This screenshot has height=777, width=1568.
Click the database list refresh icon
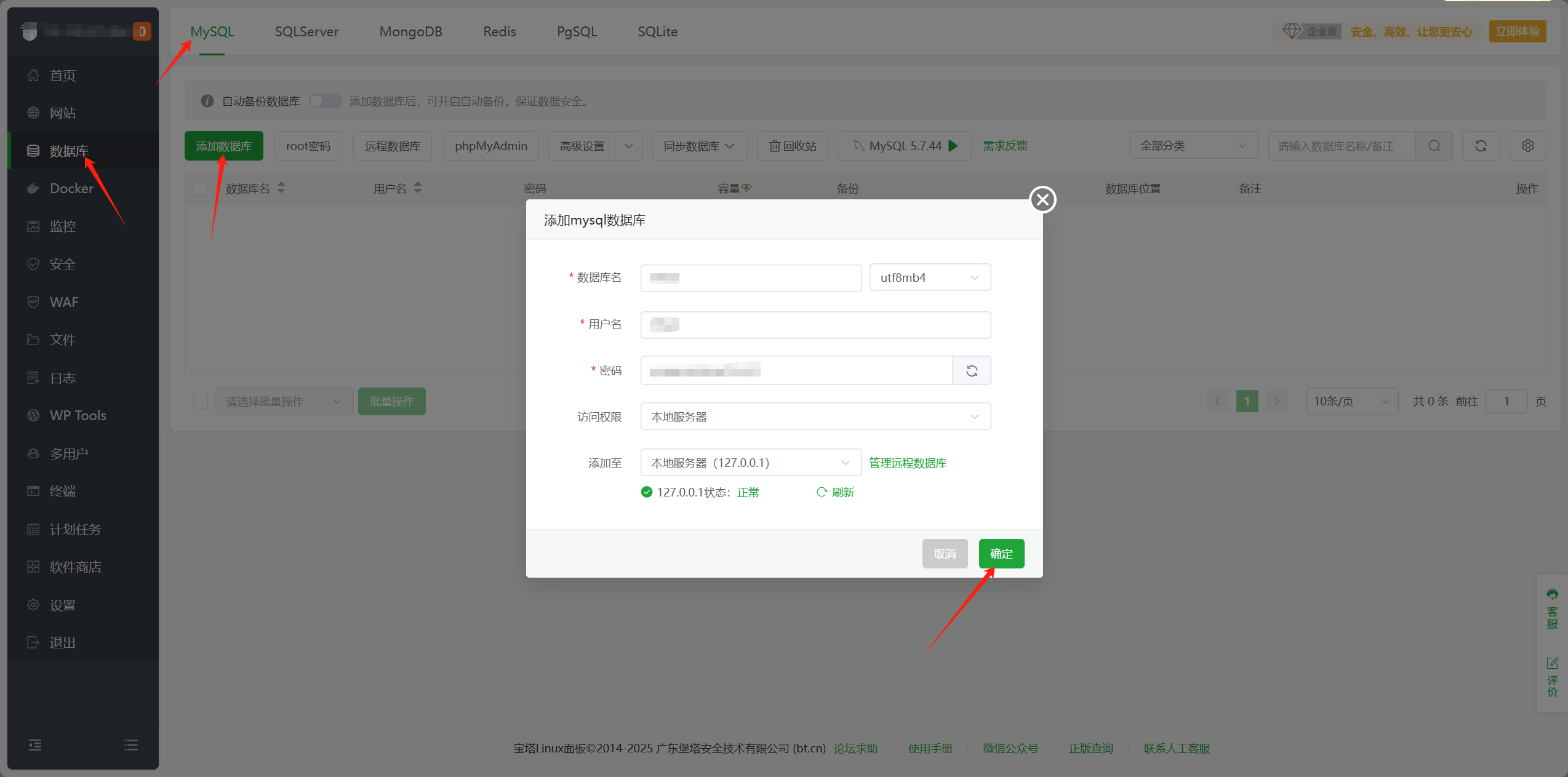[1481, 146]
